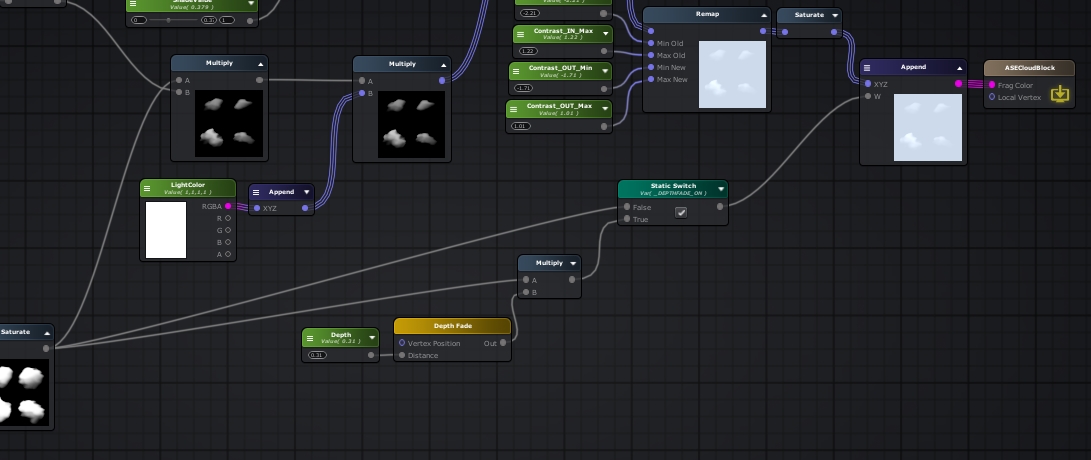This screenshot has width=1091, height=460.
Task: Select the G output port on LightColor
Action: (x=228, y=230)
